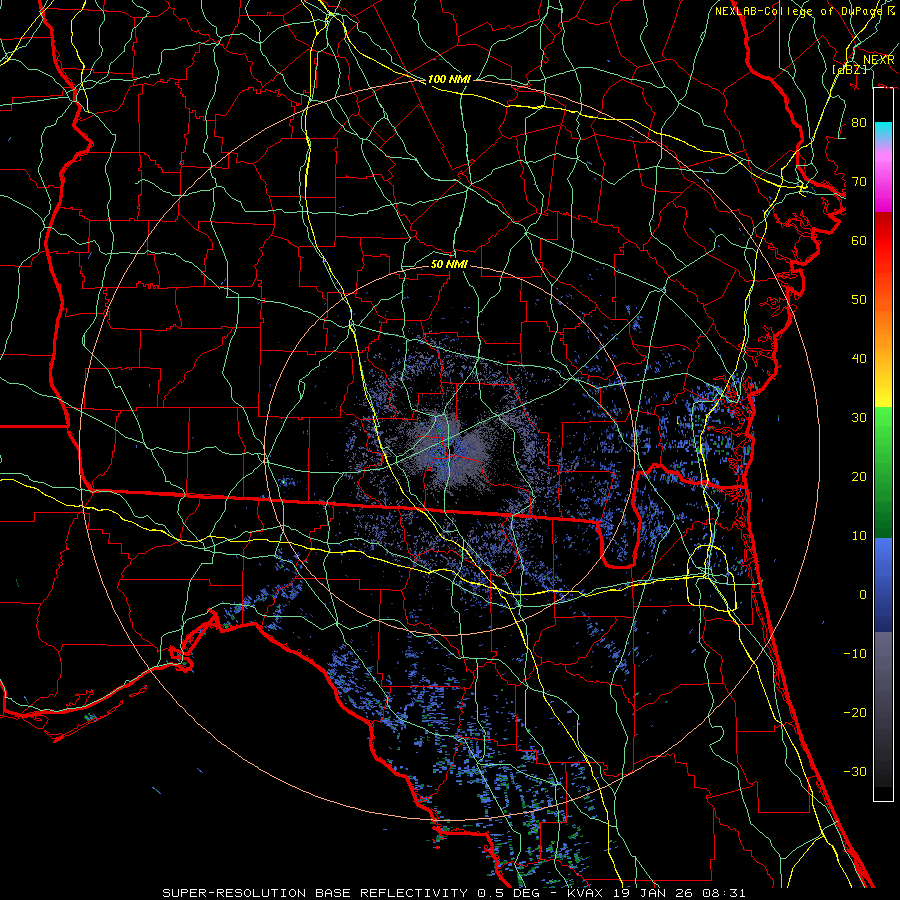
Task: Click the 100 NMI range ring label
Action: 449,79
